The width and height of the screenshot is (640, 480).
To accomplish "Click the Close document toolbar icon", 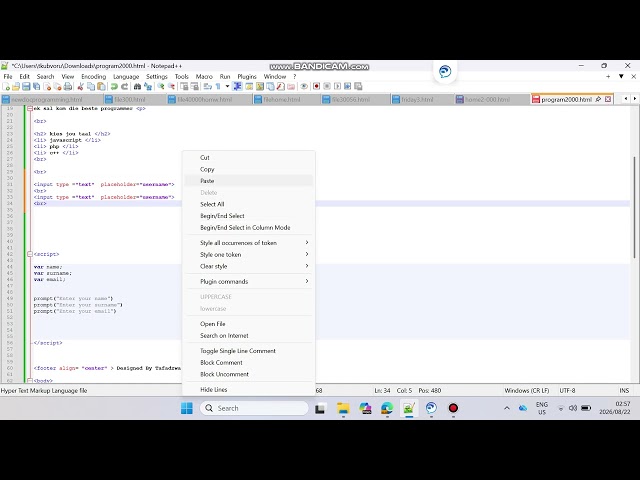I will point(47,87).
